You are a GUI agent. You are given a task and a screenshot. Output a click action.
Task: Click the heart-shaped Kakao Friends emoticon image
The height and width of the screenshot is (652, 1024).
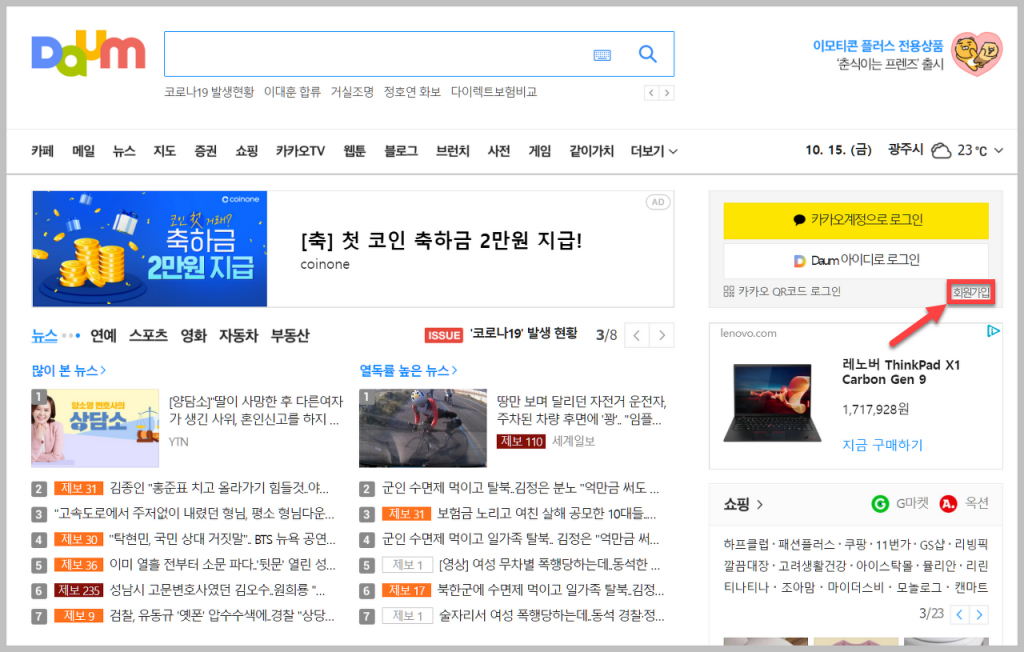976,54
